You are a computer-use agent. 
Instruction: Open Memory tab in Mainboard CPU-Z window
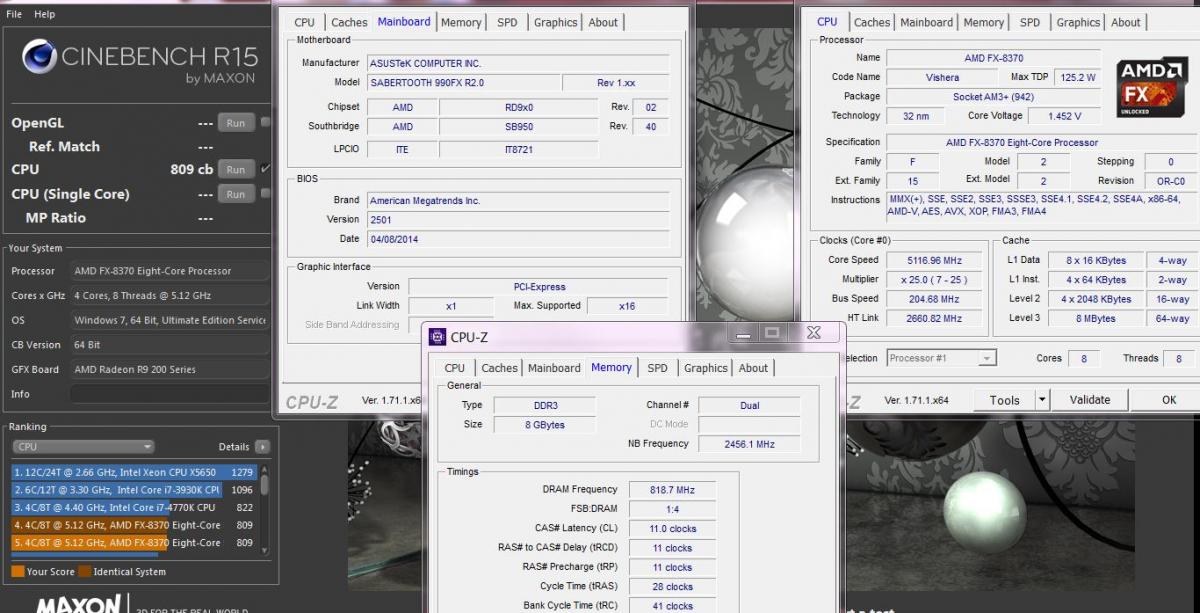point(460,22)
